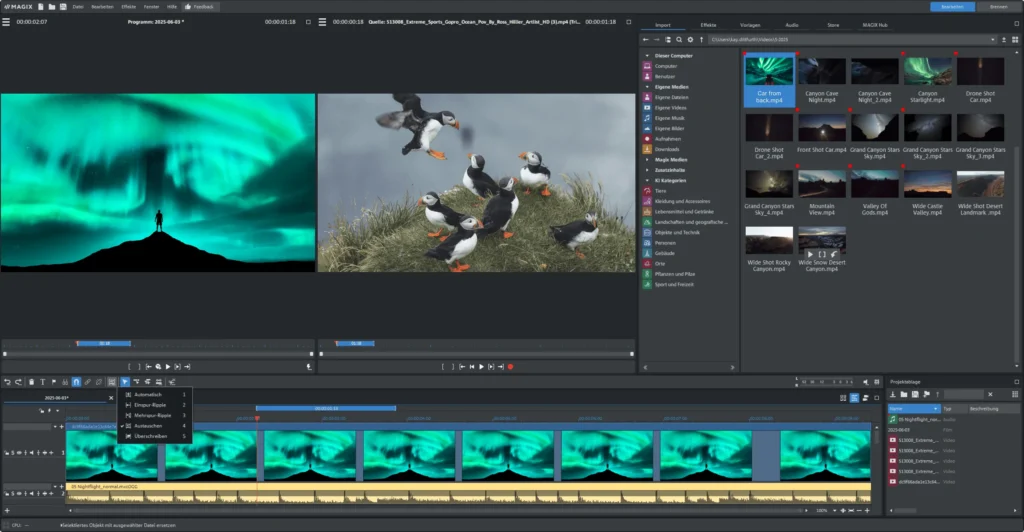The width and height of the screenshot is (1024, 532).
Task: Click the undo arrow in timeline toolbar
Action: 7,382
